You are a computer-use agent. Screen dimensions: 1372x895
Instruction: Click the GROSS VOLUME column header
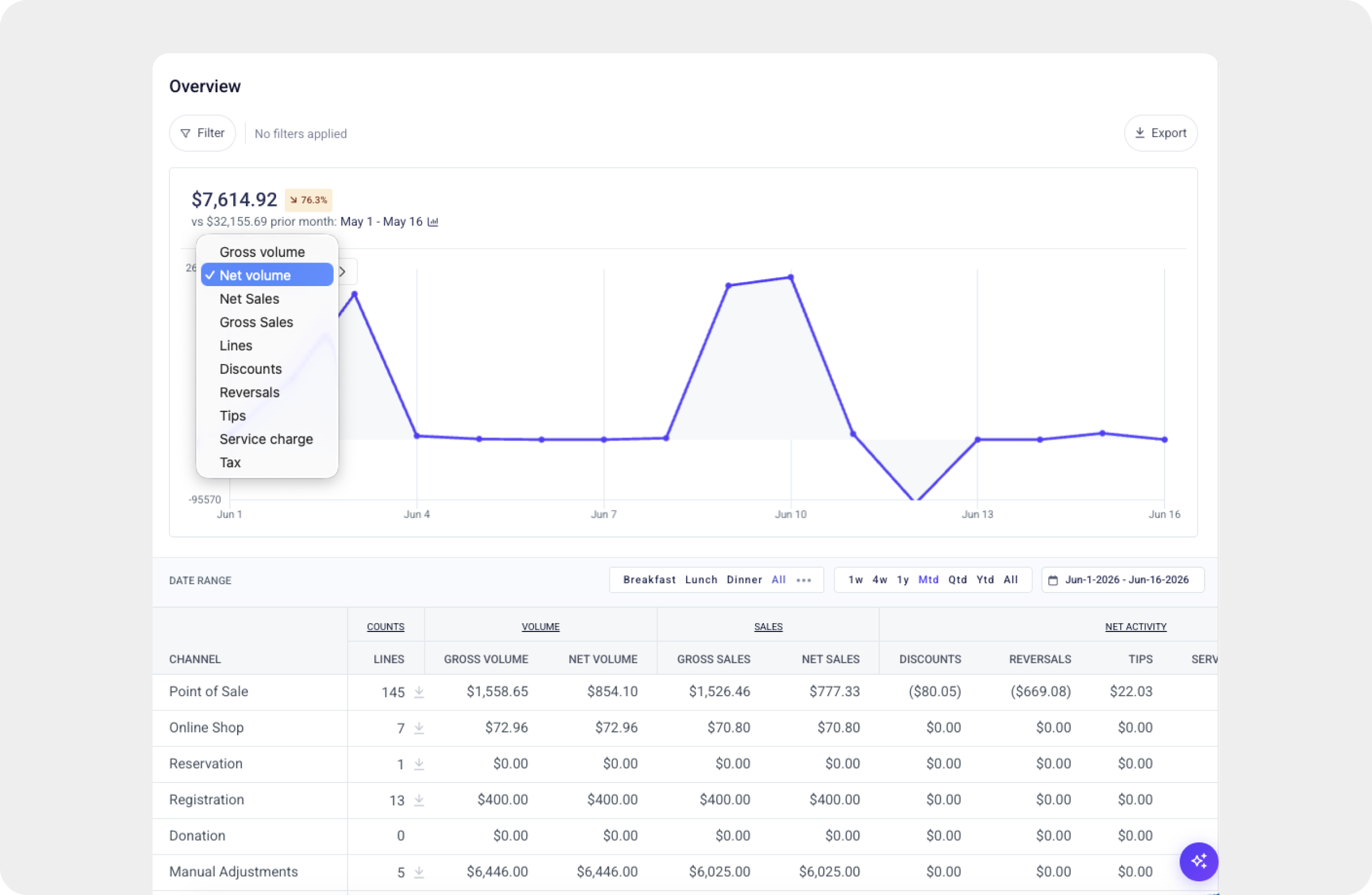[x=486, y=659]
